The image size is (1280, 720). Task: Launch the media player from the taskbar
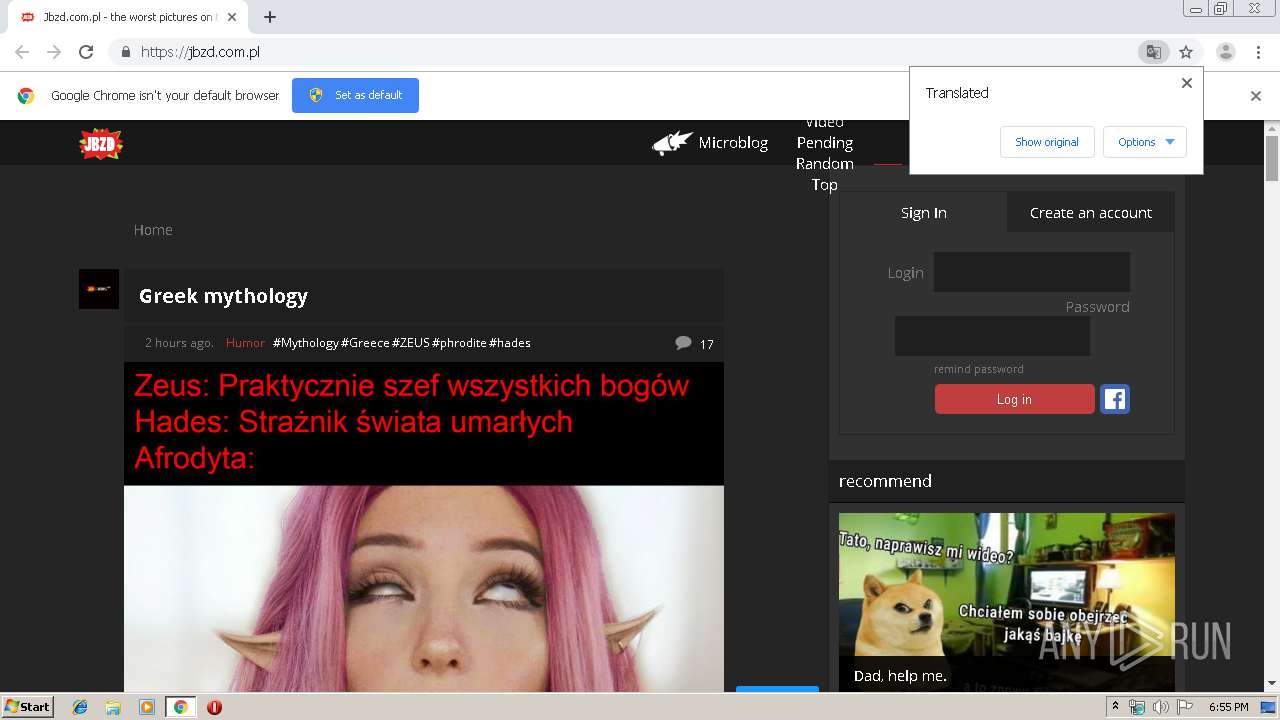click(x=147, y=707)
